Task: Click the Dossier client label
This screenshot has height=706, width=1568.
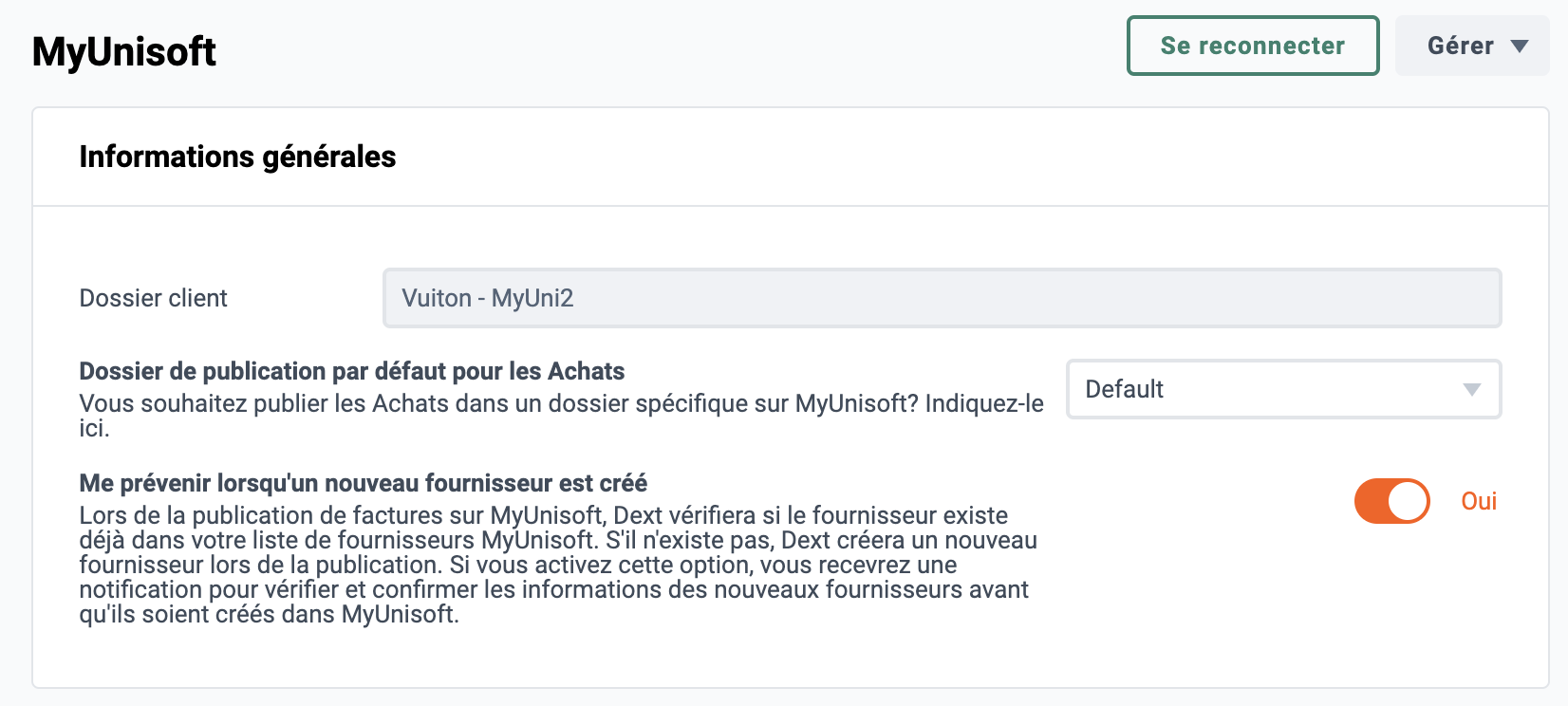Action: (x=154, y=298)
